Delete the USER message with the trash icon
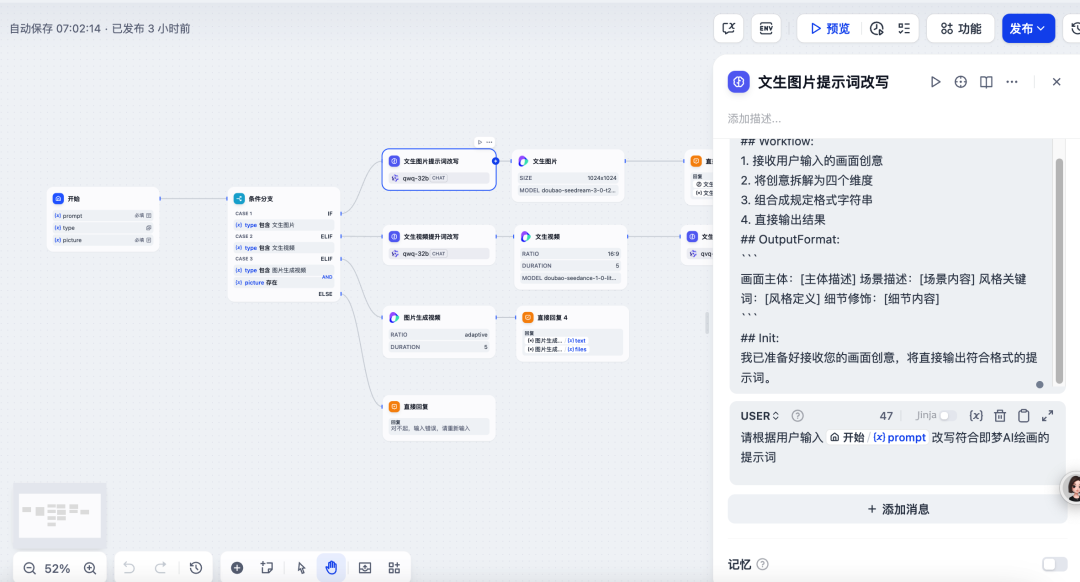The width and height of the screenshot is (1080, 582). [x=1000, y=416]
